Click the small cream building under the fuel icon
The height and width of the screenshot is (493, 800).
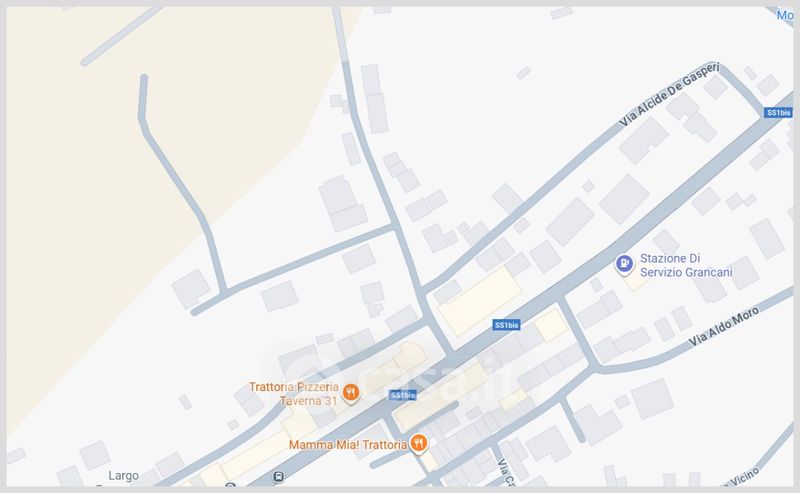[x=636, y=280]
